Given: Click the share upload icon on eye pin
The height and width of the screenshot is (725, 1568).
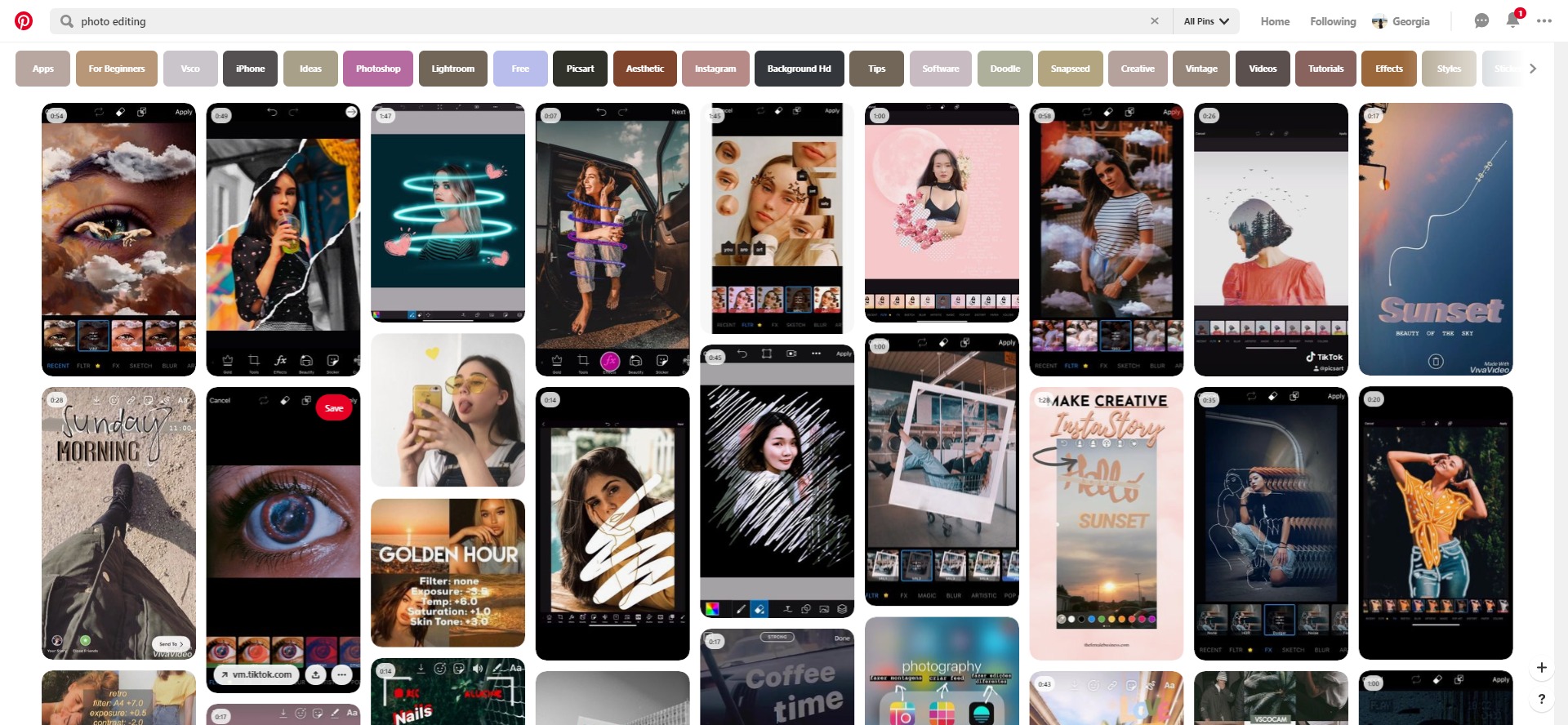Looking at the screenshot, I should (316, 674).
